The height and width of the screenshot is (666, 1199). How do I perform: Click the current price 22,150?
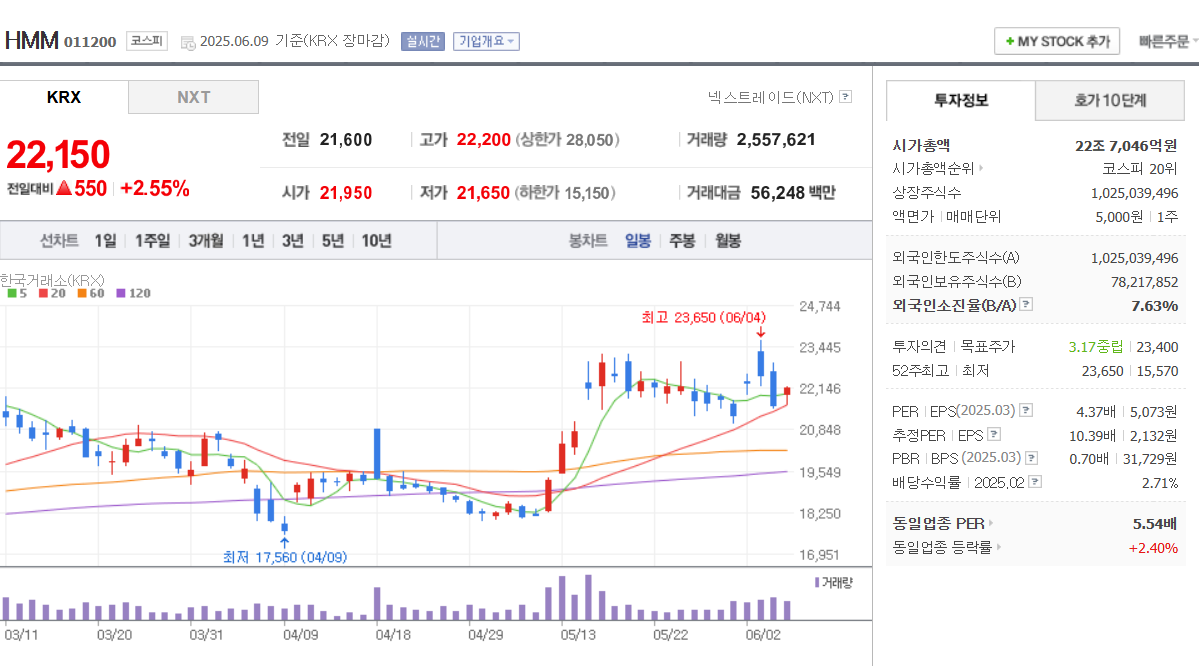pyautogui.click(x=58, y=155)
